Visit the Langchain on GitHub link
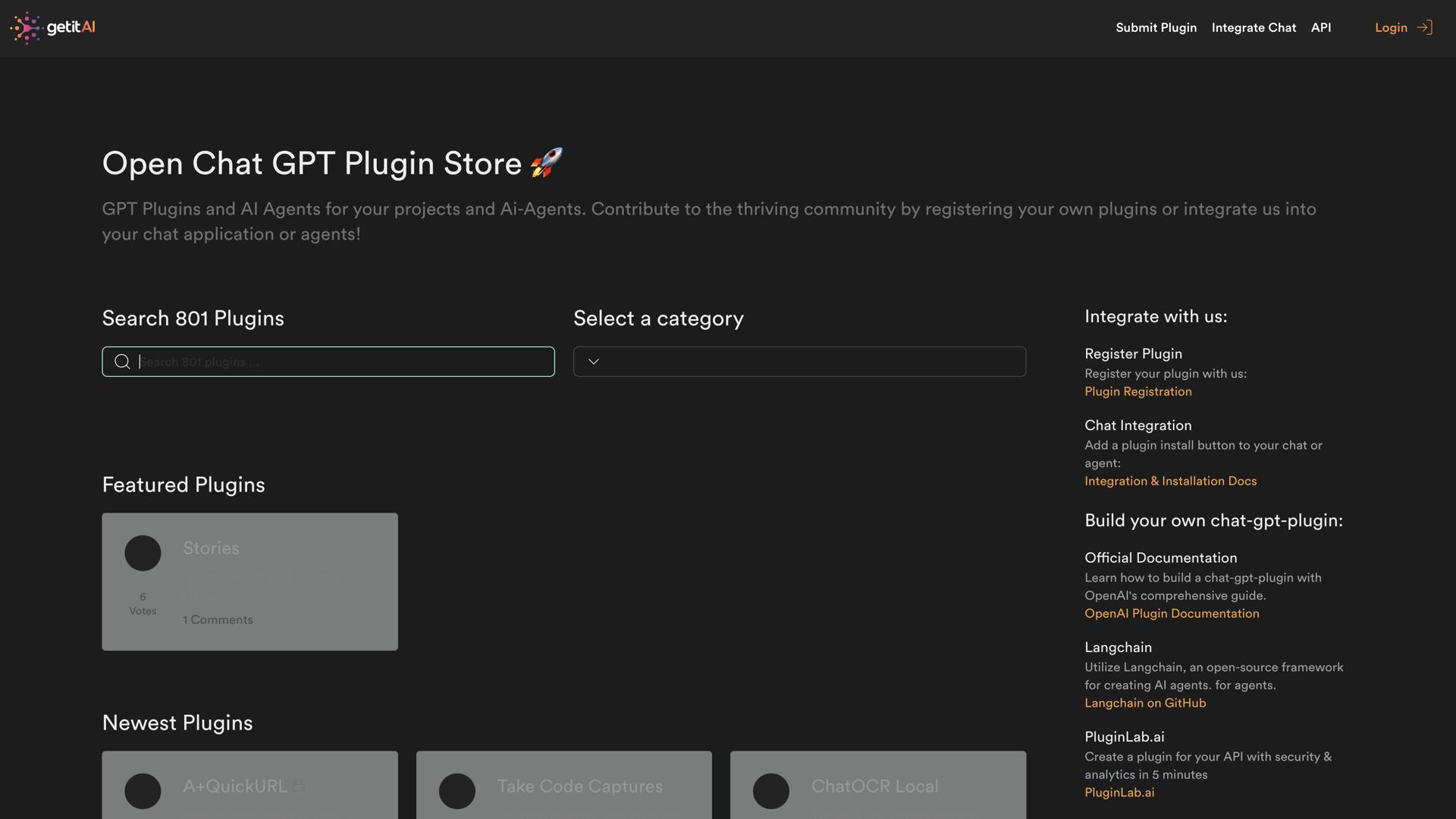 [x=1144, y=704]
